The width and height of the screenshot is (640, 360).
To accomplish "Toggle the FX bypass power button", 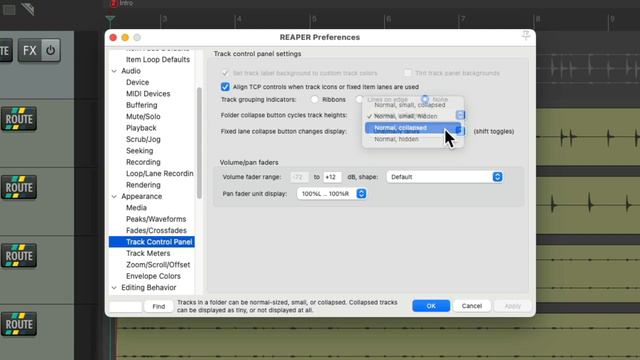I will pyautogui.click(x=51, y=51).
